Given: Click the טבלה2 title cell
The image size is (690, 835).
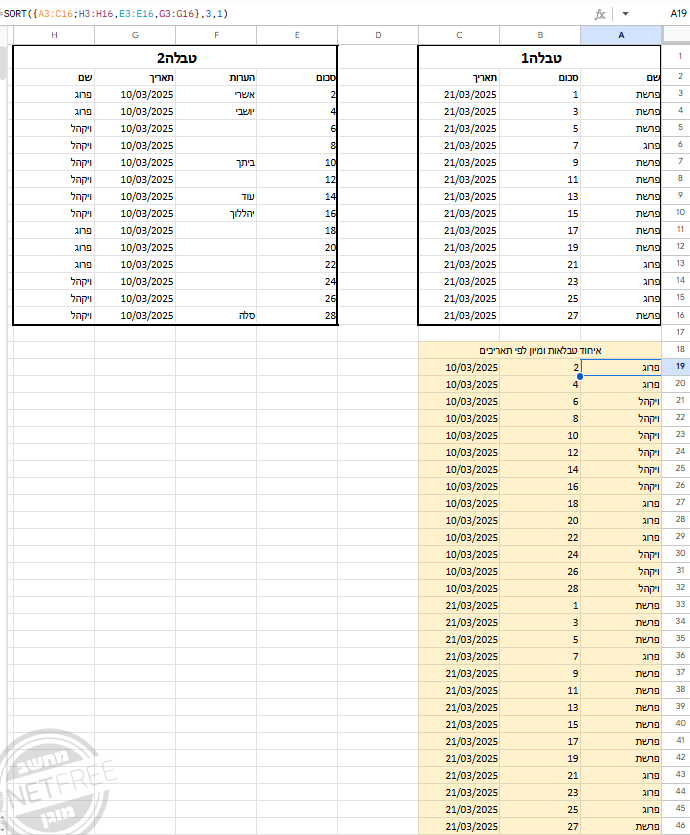Looking at the screenshot, I should click(176, 58).
